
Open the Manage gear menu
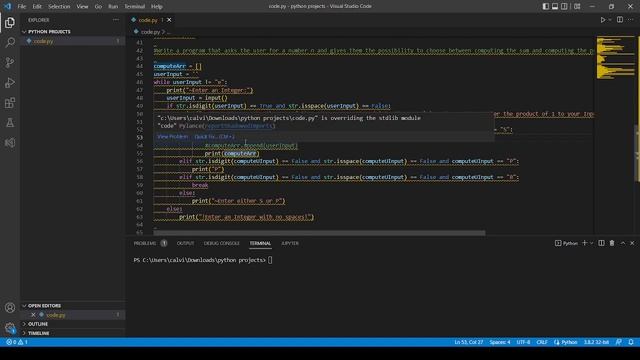10,327
